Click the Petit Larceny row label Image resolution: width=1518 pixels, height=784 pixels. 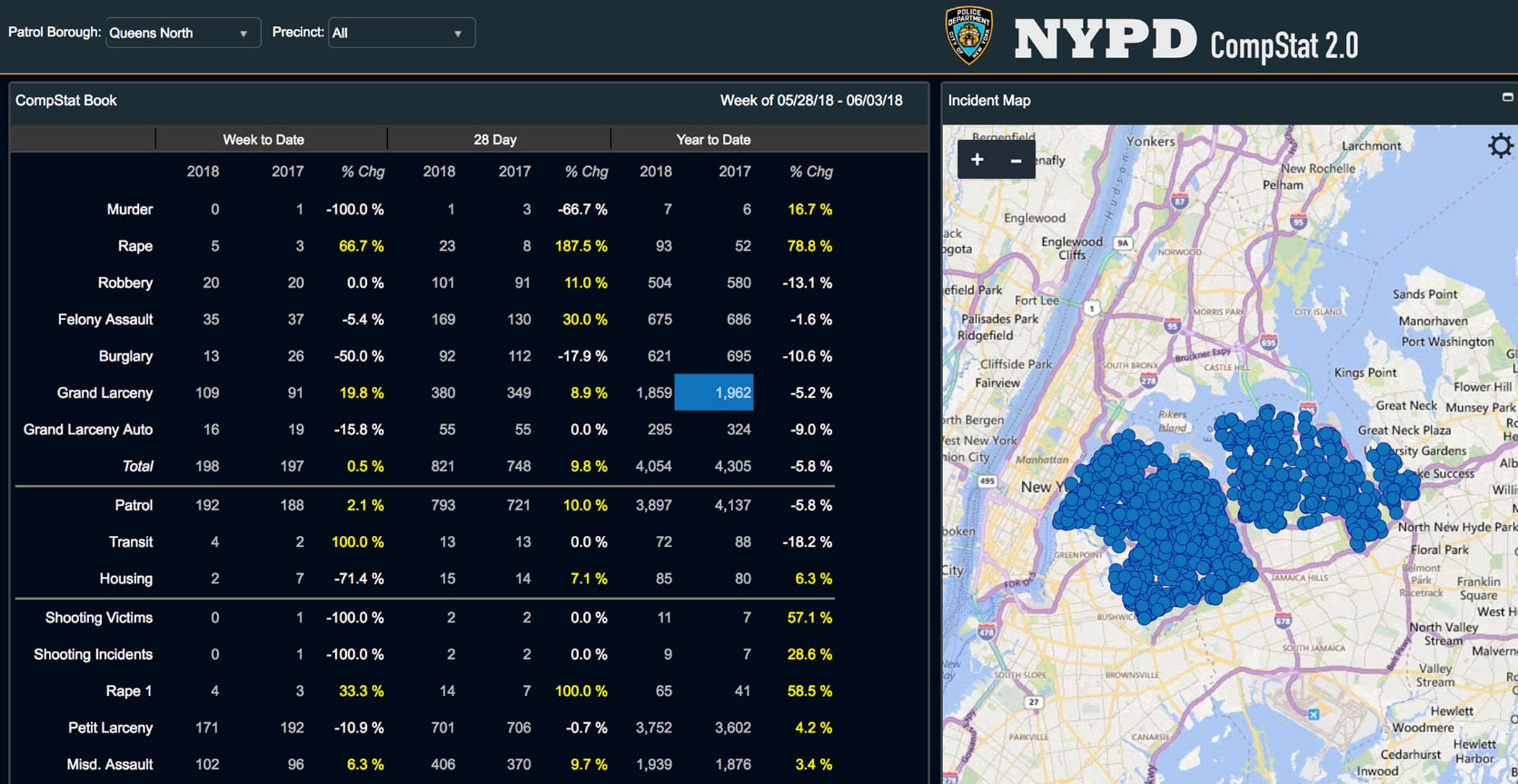(110, 727)
